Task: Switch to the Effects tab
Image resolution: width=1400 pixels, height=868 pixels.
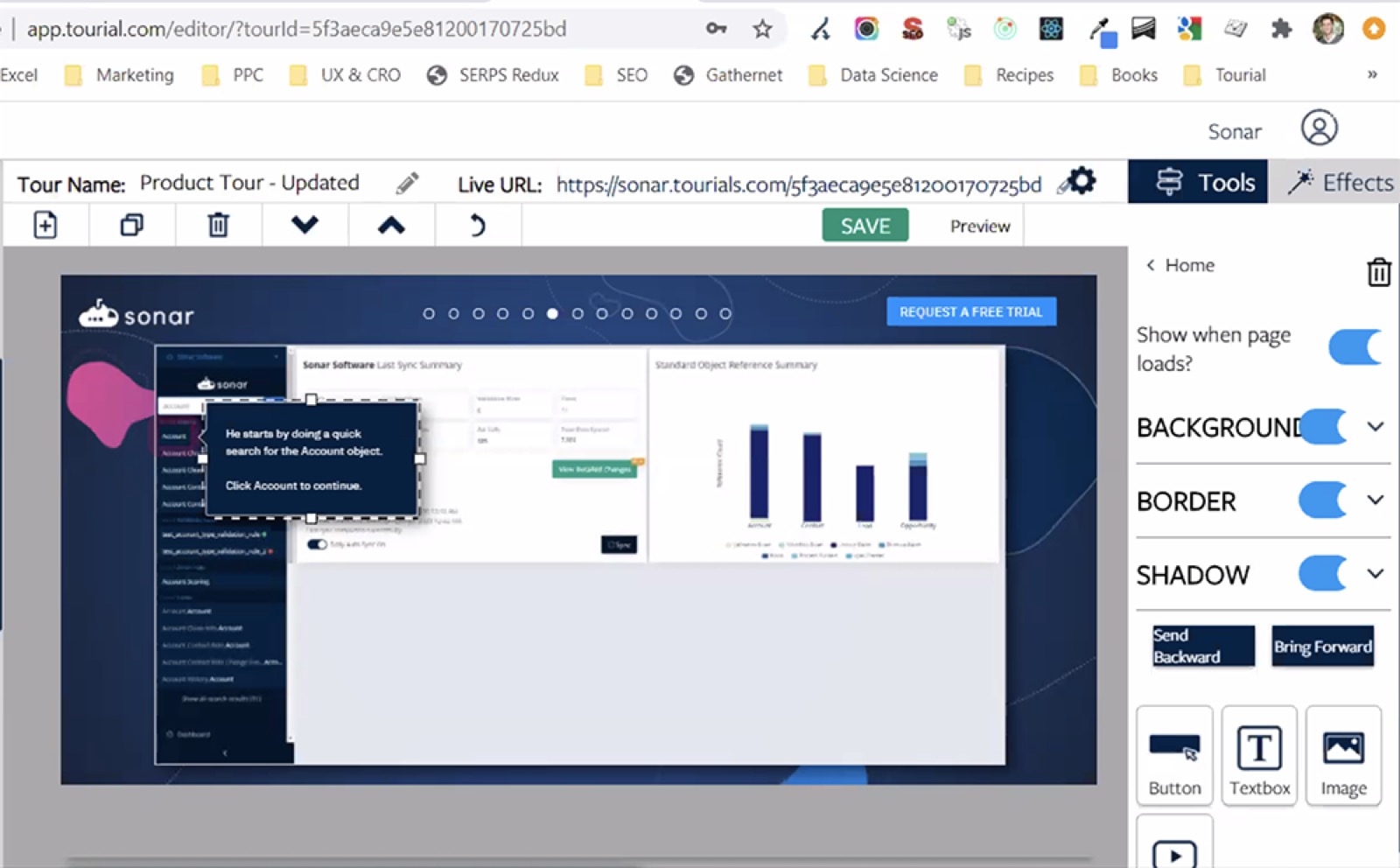Action: pyautogui.click(x=1339, y=182)
